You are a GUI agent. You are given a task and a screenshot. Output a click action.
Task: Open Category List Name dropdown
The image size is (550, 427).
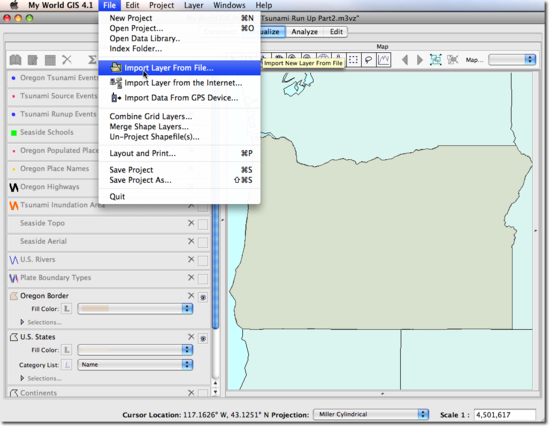[135, 365]
